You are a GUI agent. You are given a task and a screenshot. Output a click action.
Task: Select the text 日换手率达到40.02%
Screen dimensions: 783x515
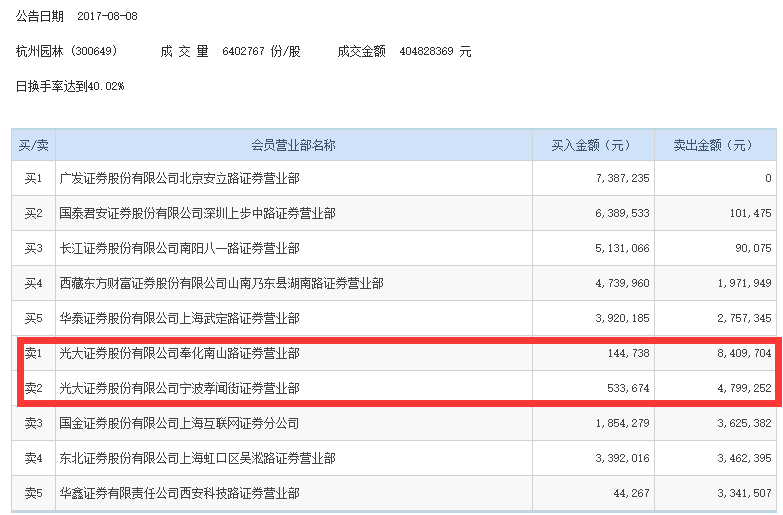(x=70, y=86)
